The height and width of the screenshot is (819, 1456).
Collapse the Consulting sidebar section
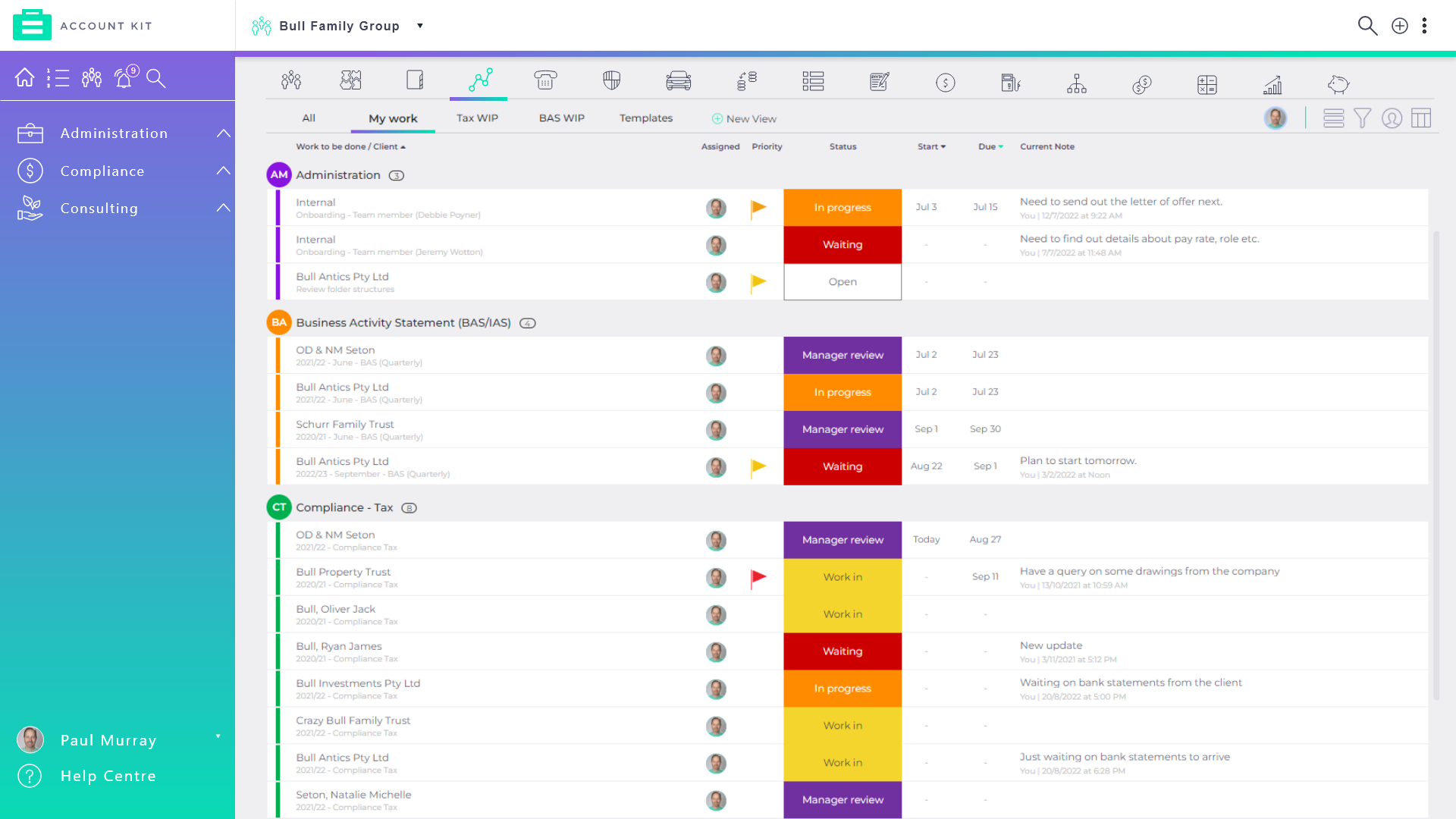[223, 208]
